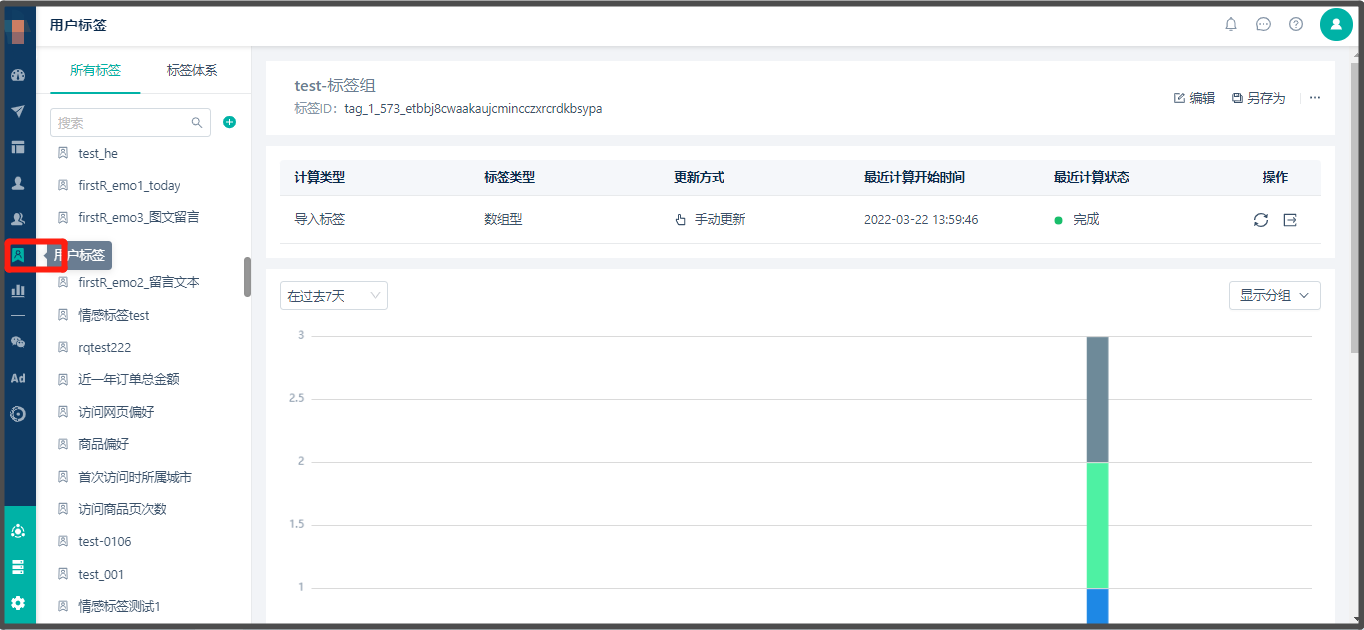Viewport: 1364px width, 630px height.
Task: Click the 最近计算开始时间 column header
Action: 914,177
